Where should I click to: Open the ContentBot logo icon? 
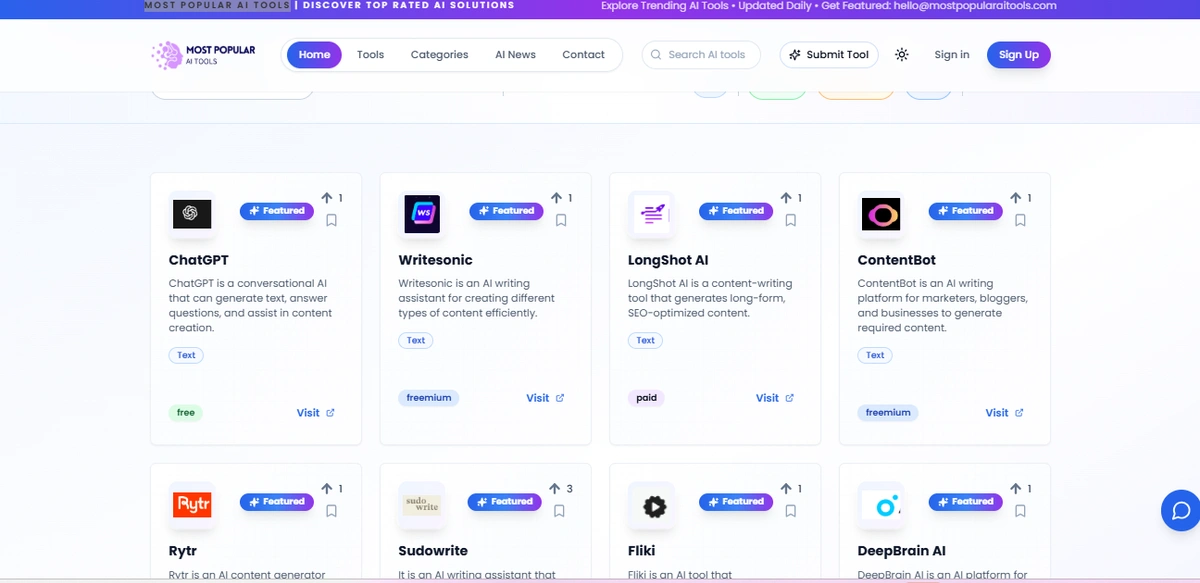click(x=881, y=213)
